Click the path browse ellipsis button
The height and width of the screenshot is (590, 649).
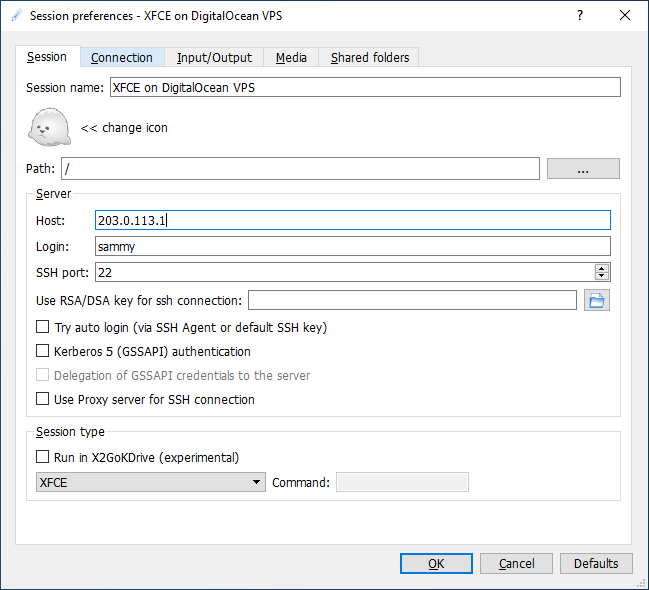(583, 169)
